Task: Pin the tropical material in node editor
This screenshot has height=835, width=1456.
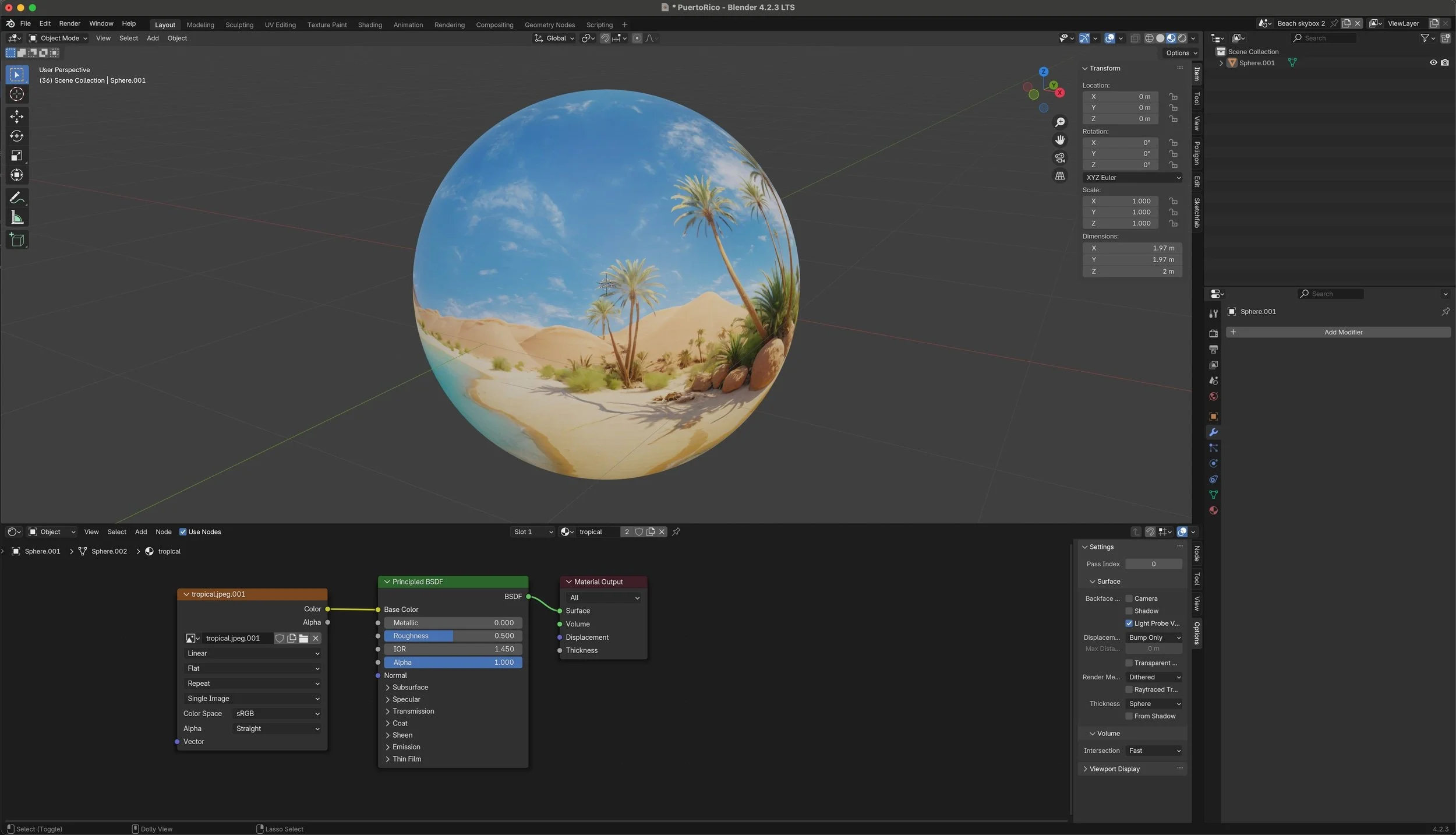Action: (676, 531)
